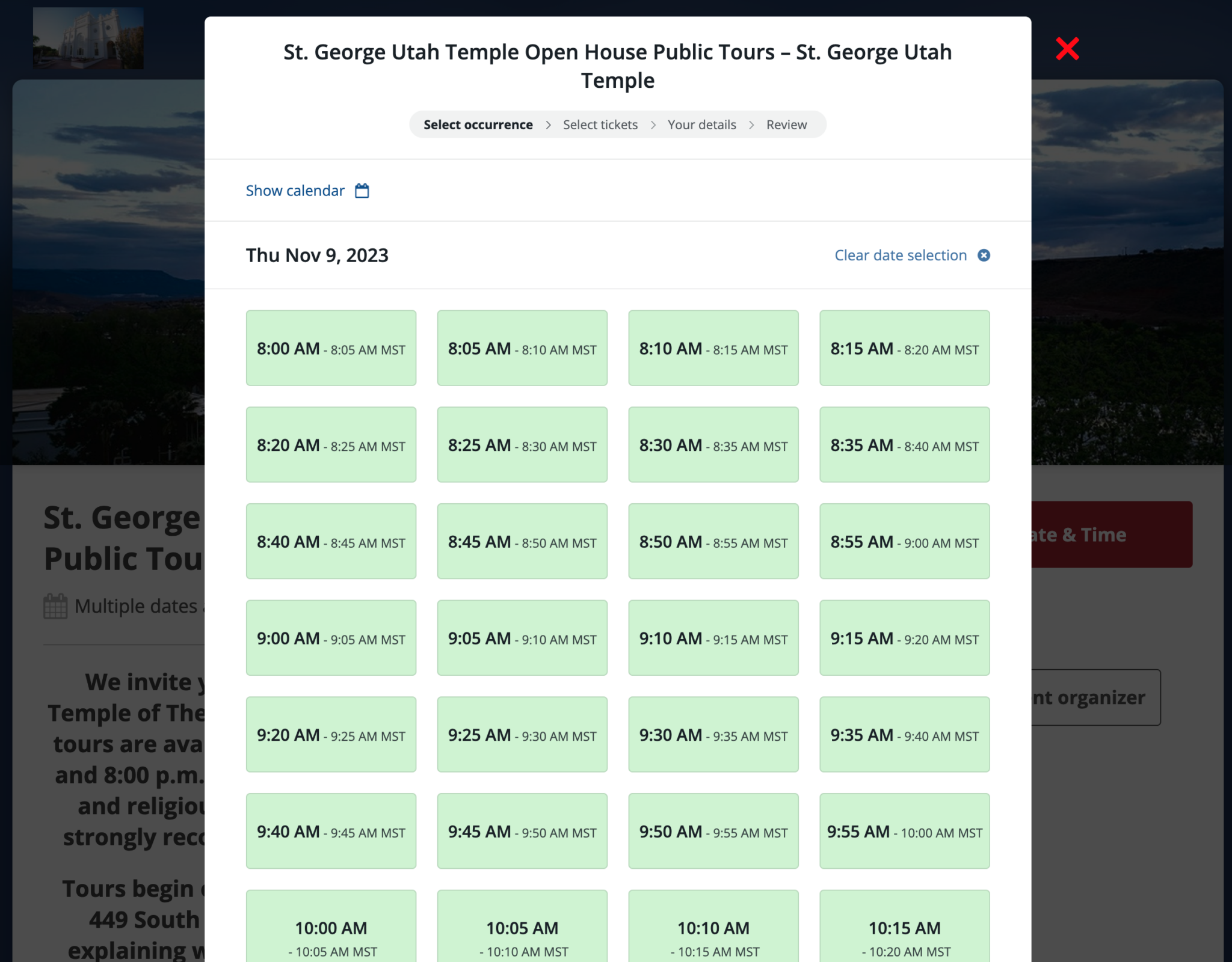Image resolution: width=1232 pixels, height=962 pixels.
Task: Pick the 9:35 AM tour slot
Action: (x=905, y=735)
